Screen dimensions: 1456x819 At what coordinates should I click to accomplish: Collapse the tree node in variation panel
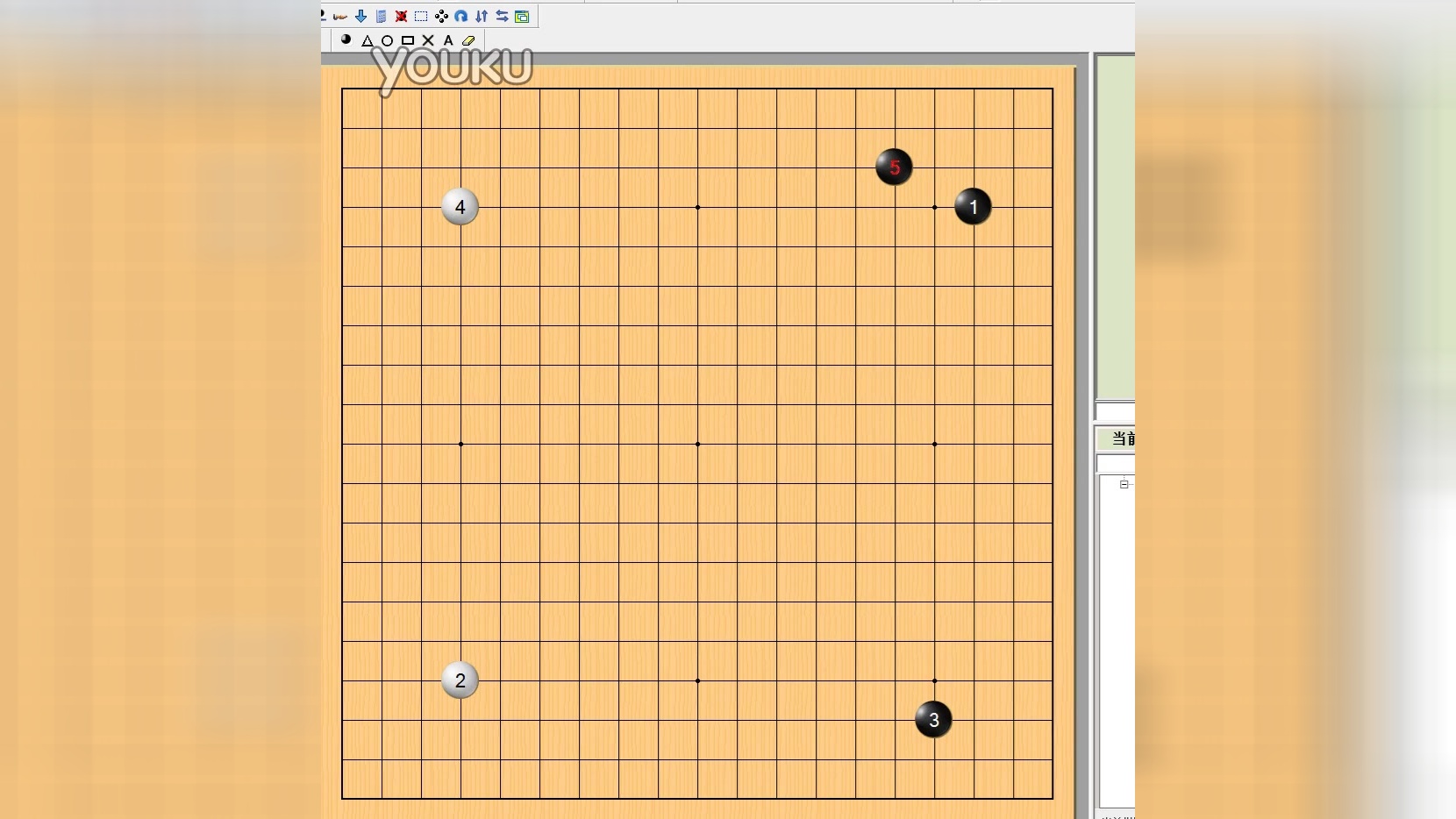1124,484
